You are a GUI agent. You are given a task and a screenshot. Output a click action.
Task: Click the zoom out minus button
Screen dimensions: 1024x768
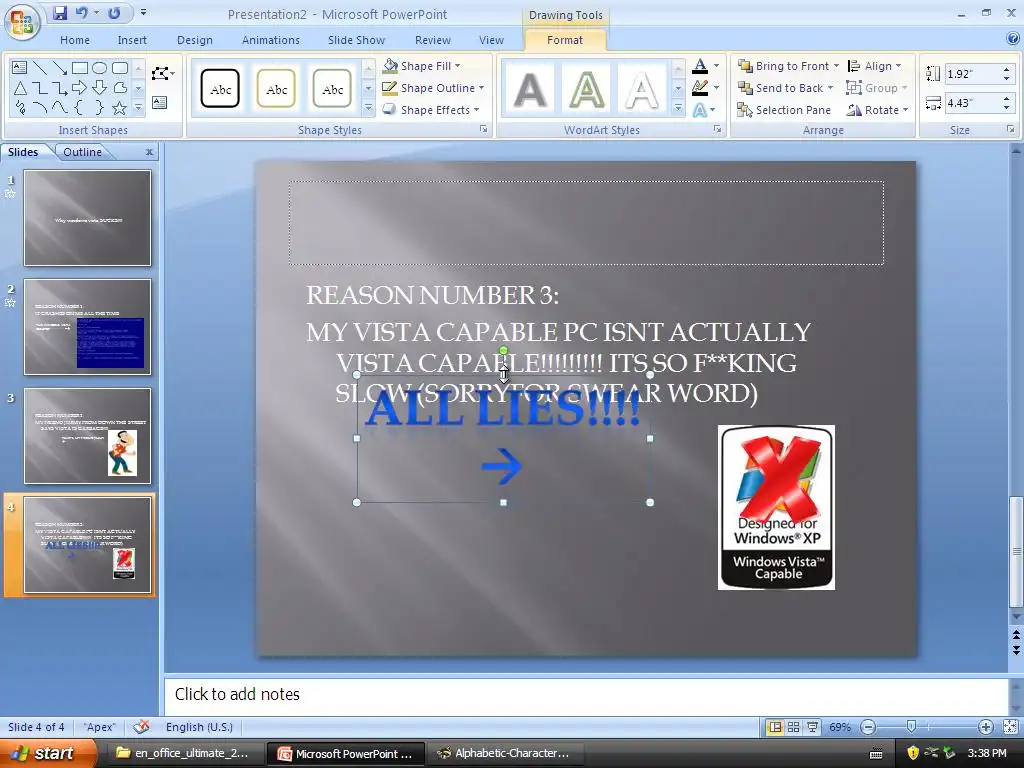pyautogui.click(x=868, y=727)
